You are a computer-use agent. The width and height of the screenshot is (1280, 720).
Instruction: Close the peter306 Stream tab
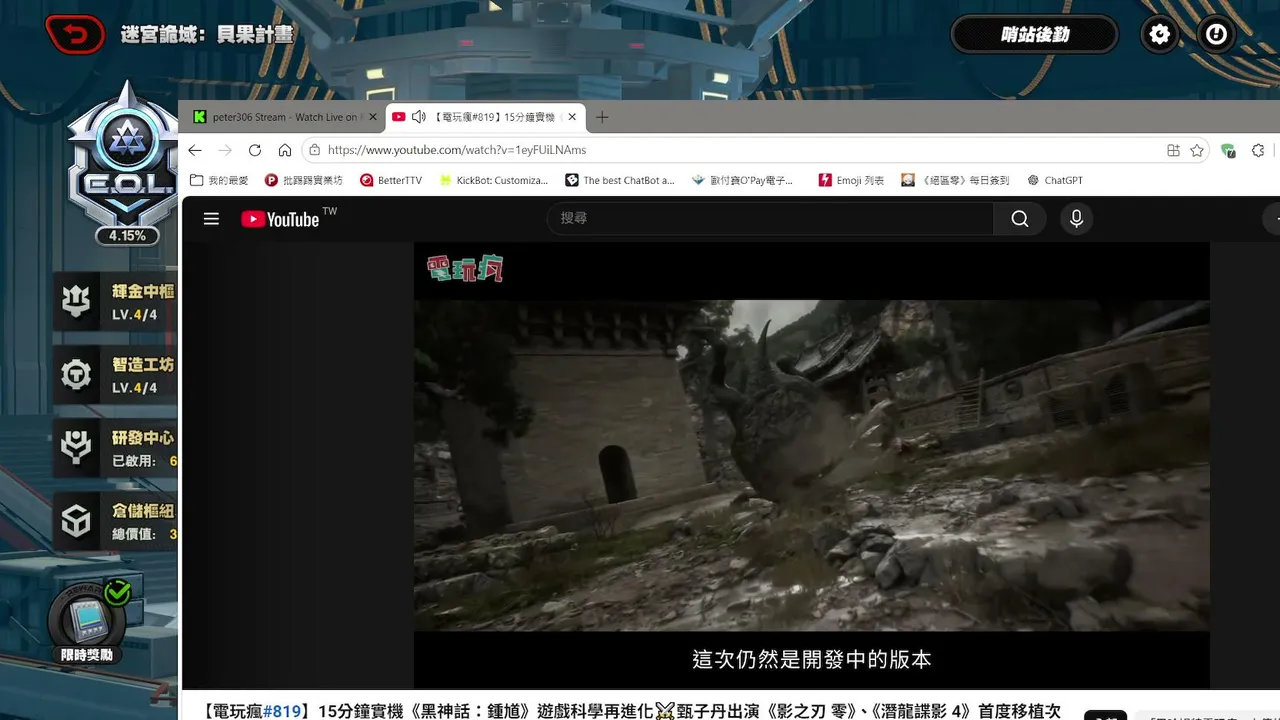(373, 117)
